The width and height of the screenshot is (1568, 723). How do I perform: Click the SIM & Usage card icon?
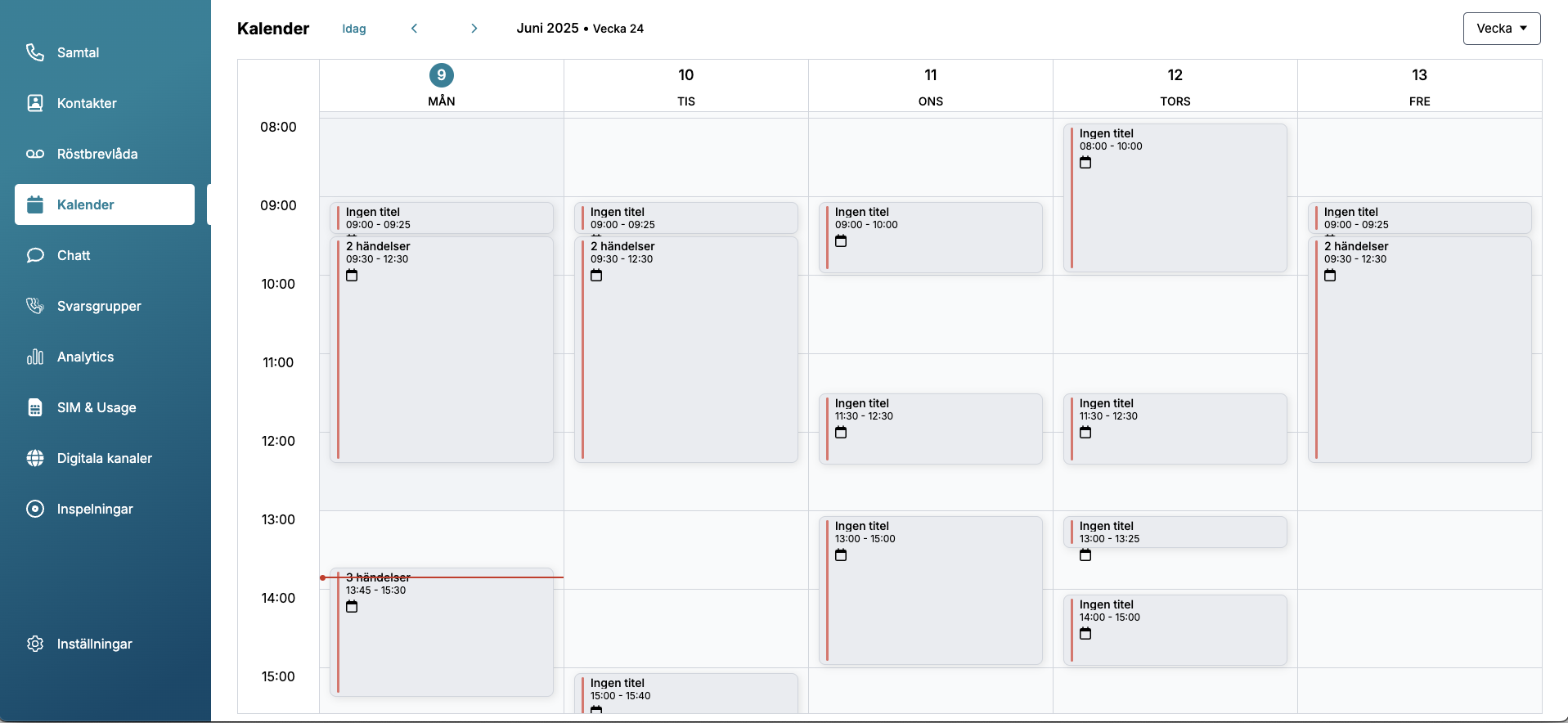point(34,407)
